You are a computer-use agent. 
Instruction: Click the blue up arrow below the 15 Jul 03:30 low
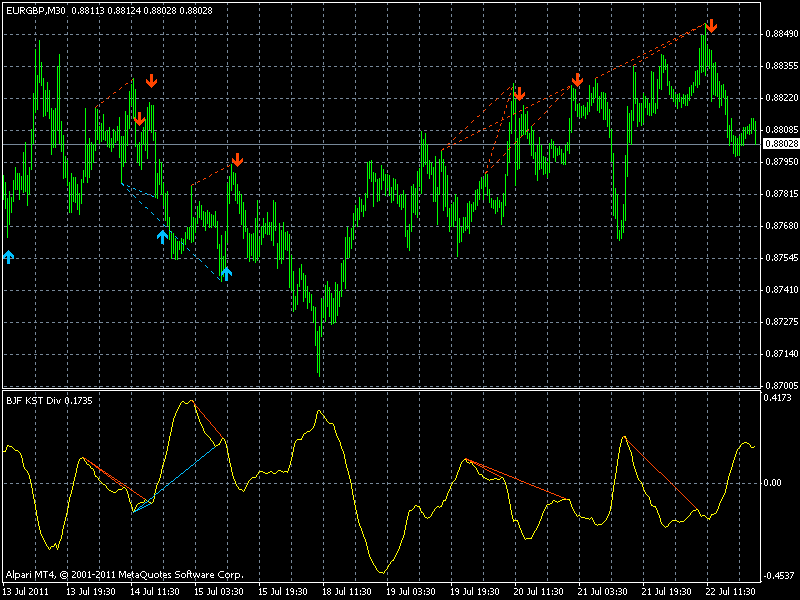click(x=226, y=273)
